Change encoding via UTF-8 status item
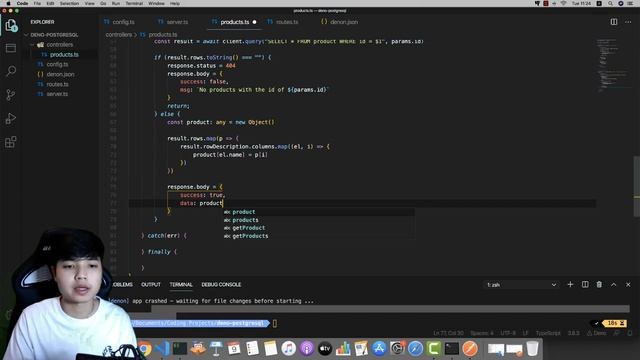This screenshot has height=360, width=640. click(x=508, y=333)
